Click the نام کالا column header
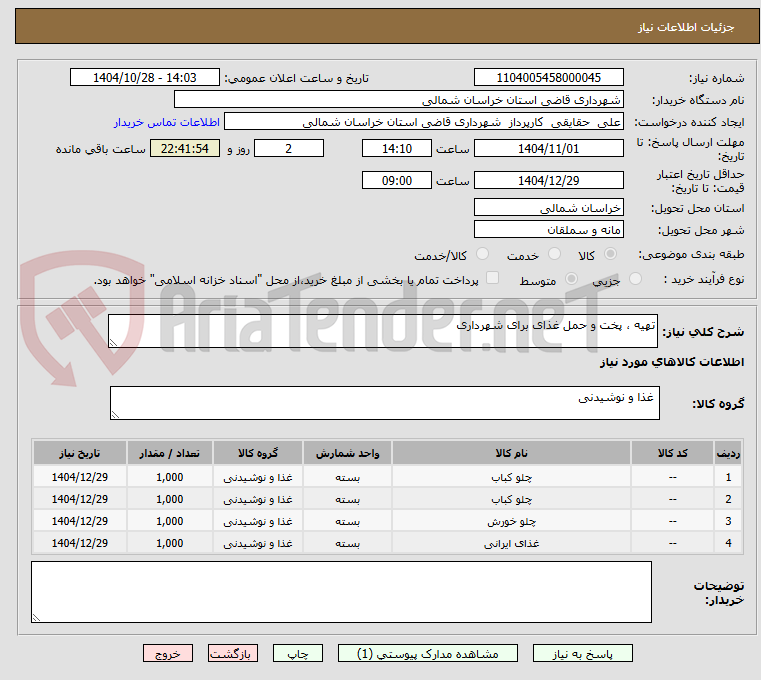Screen dimensions: 761x680 (x=511, y=453)
